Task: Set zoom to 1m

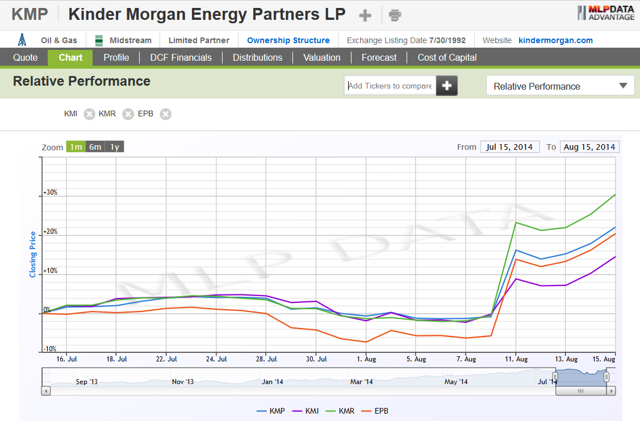Action: click(x=76, y=147)
